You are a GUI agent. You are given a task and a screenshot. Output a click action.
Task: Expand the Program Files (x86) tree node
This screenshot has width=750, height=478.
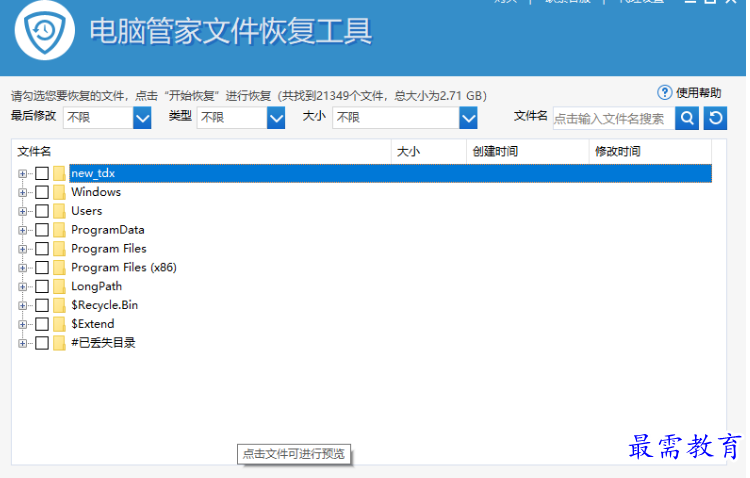(22, 268)
